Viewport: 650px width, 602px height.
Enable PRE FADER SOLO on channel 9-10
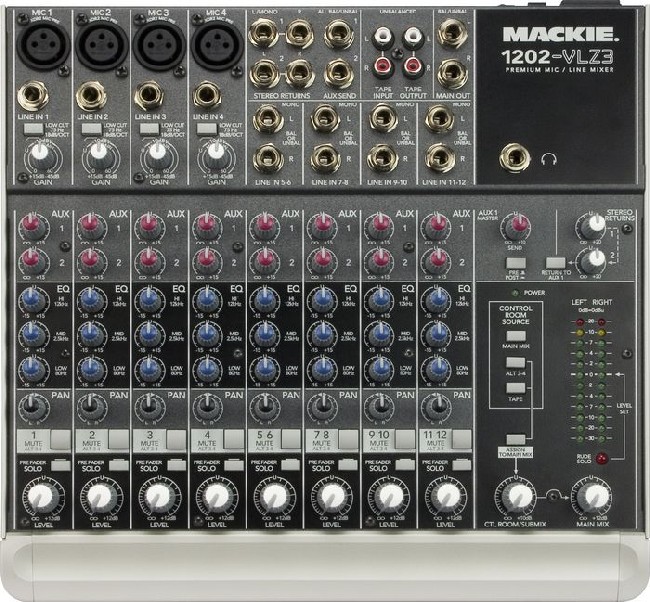point(405,465)
